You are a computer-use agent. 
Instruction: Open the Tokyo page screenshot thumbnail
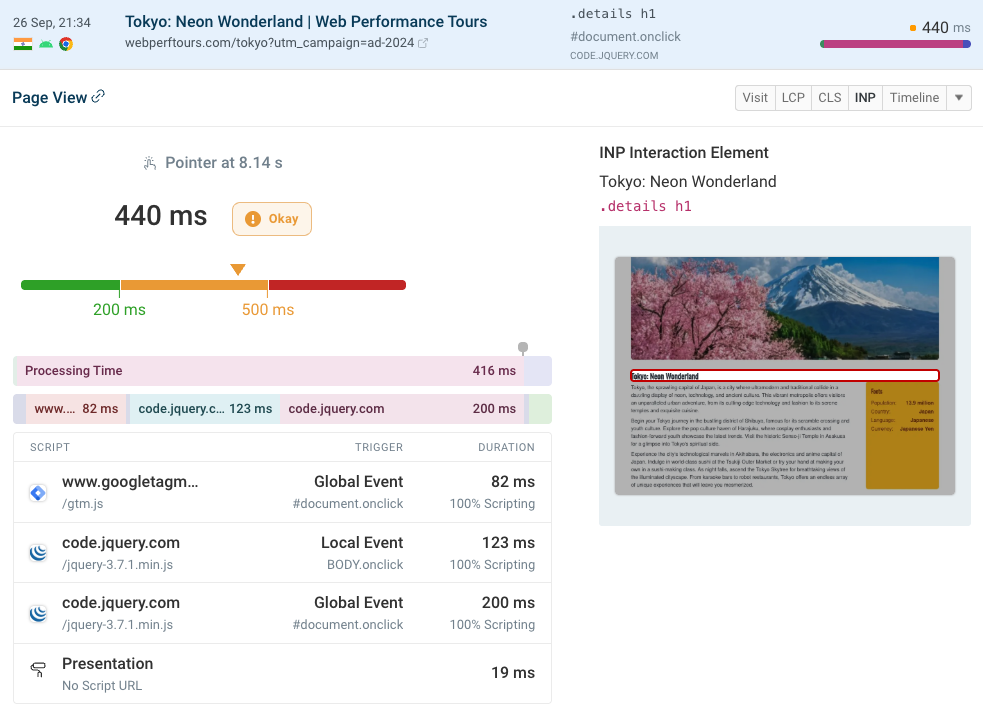[x=785, y=376]
